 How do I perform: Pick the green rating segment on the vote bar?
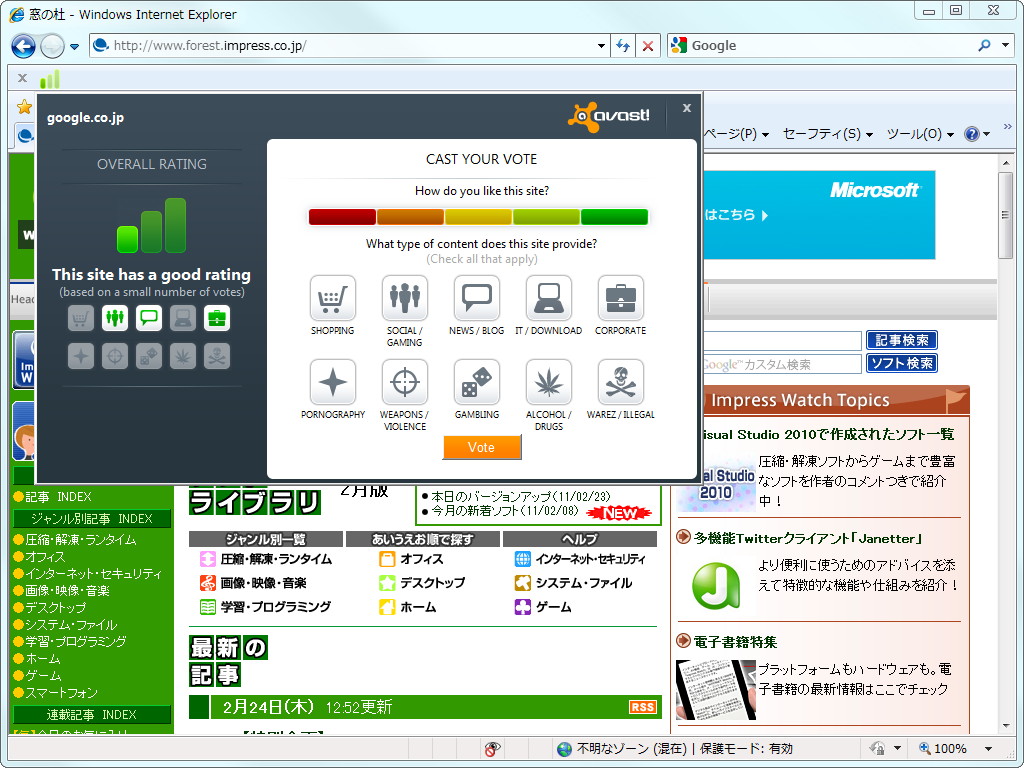[x=613, y=216]
